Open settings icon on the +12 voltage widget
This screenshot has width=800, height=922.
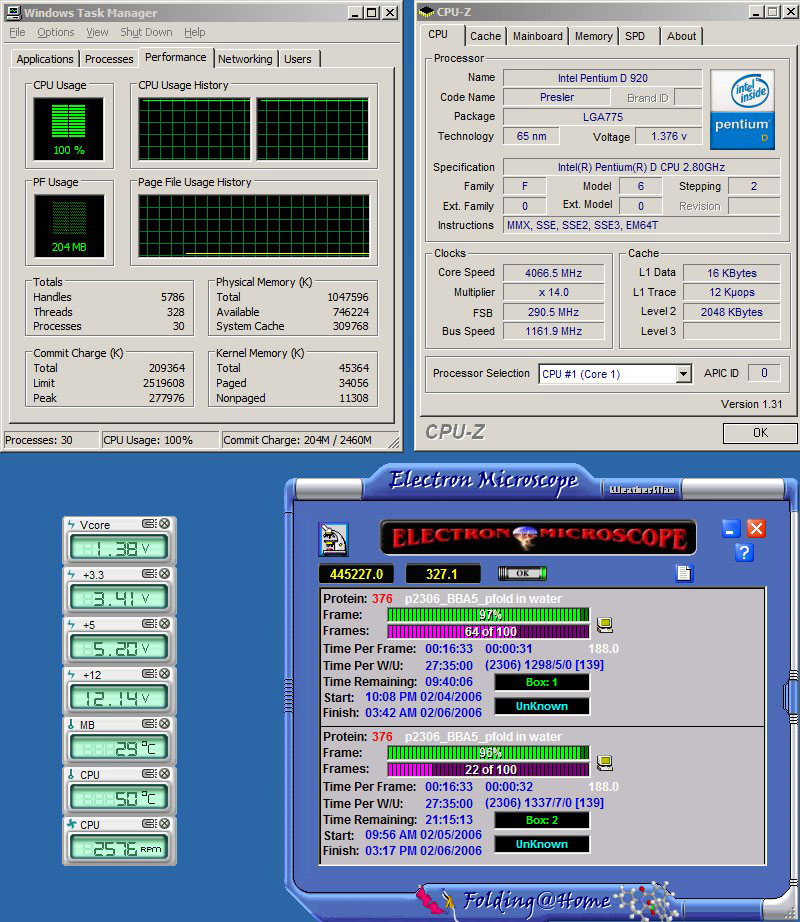coord(149,673)
